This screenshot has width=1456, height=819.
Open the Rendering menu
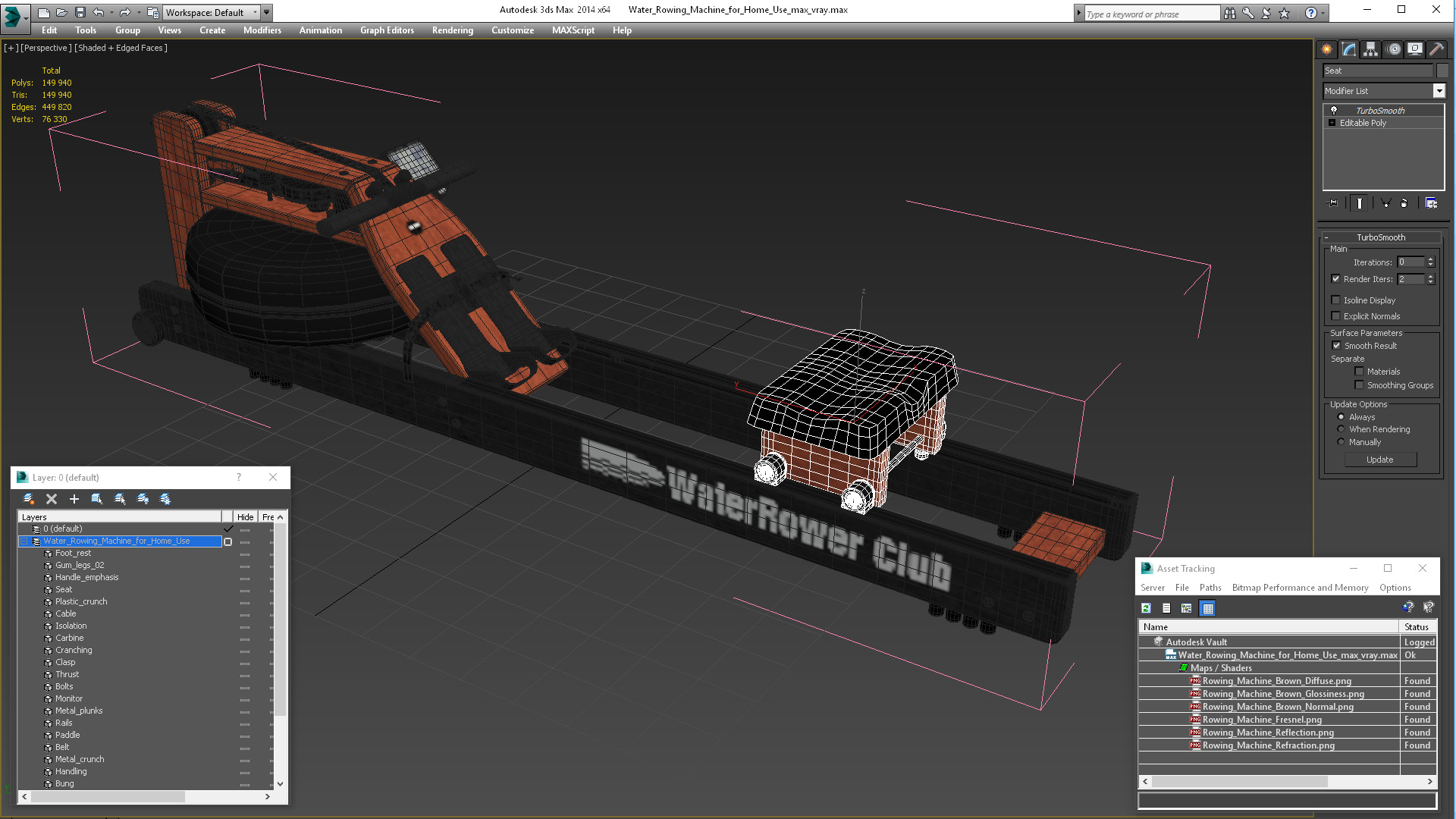453,30
